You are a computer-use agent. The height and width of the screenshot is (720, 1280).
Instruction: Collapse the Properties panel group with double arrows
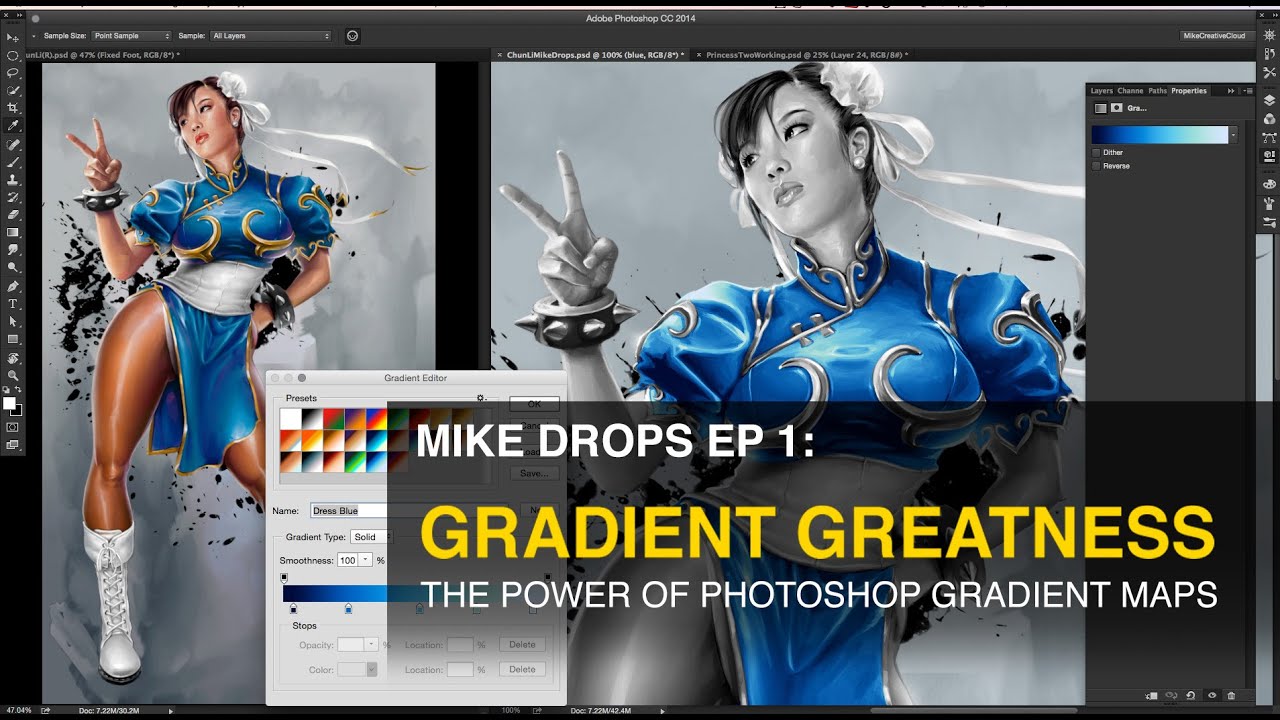pos(1231,91)
